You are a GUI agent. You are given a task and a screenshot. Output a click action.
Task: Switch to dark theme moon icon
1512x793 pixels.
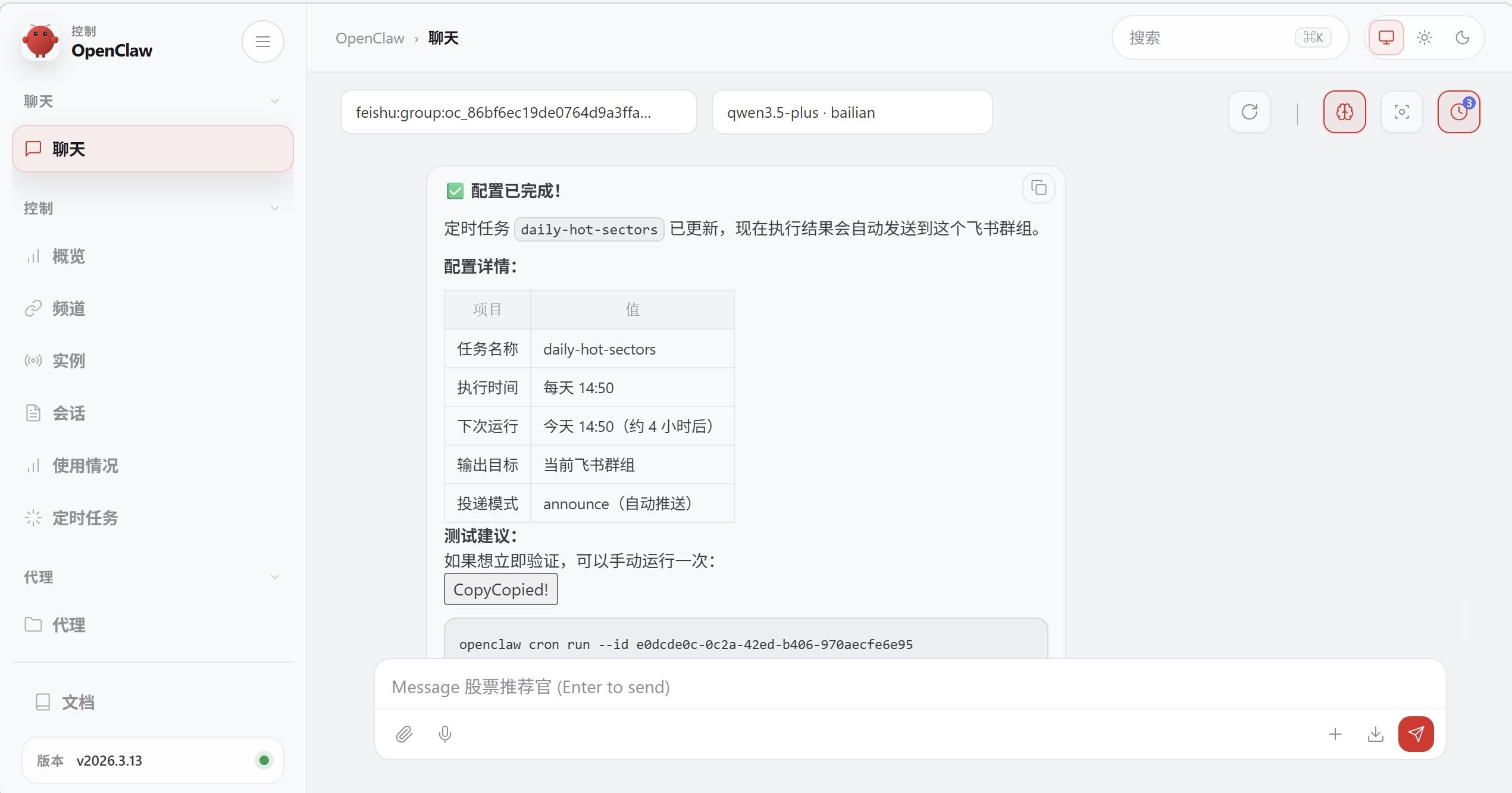(1463, 38)
